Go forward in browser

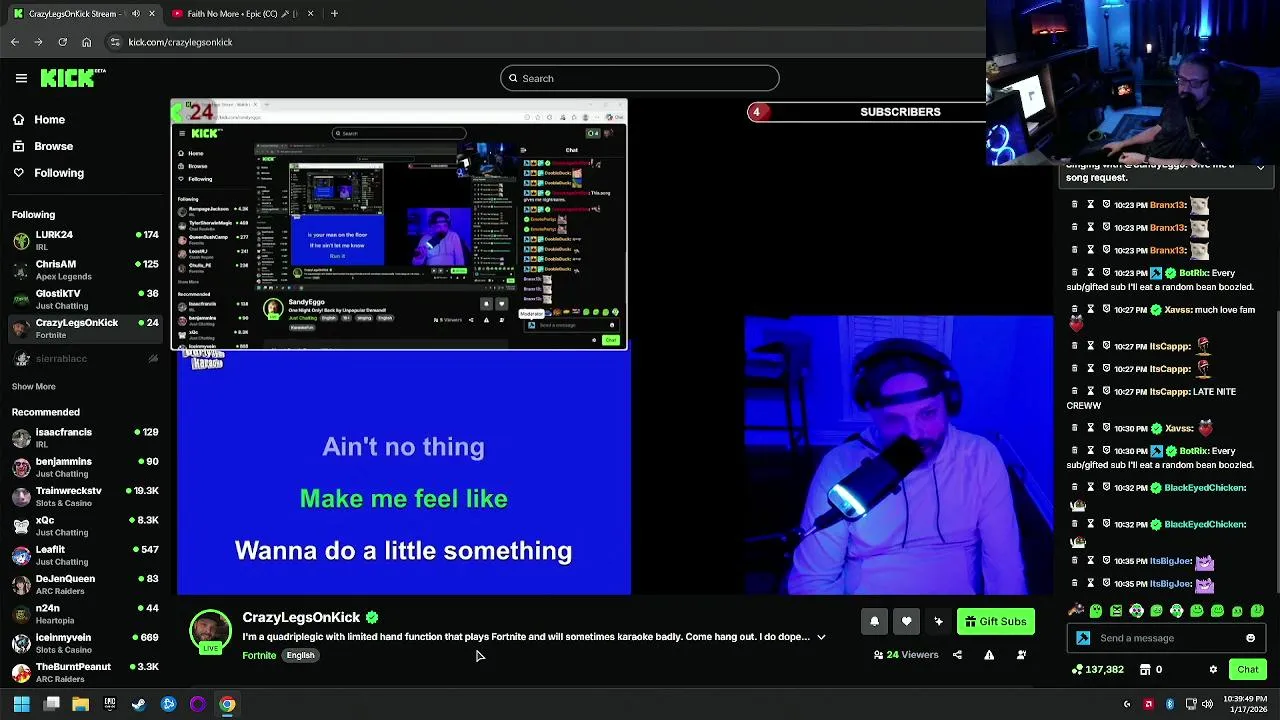click(38, 42)
